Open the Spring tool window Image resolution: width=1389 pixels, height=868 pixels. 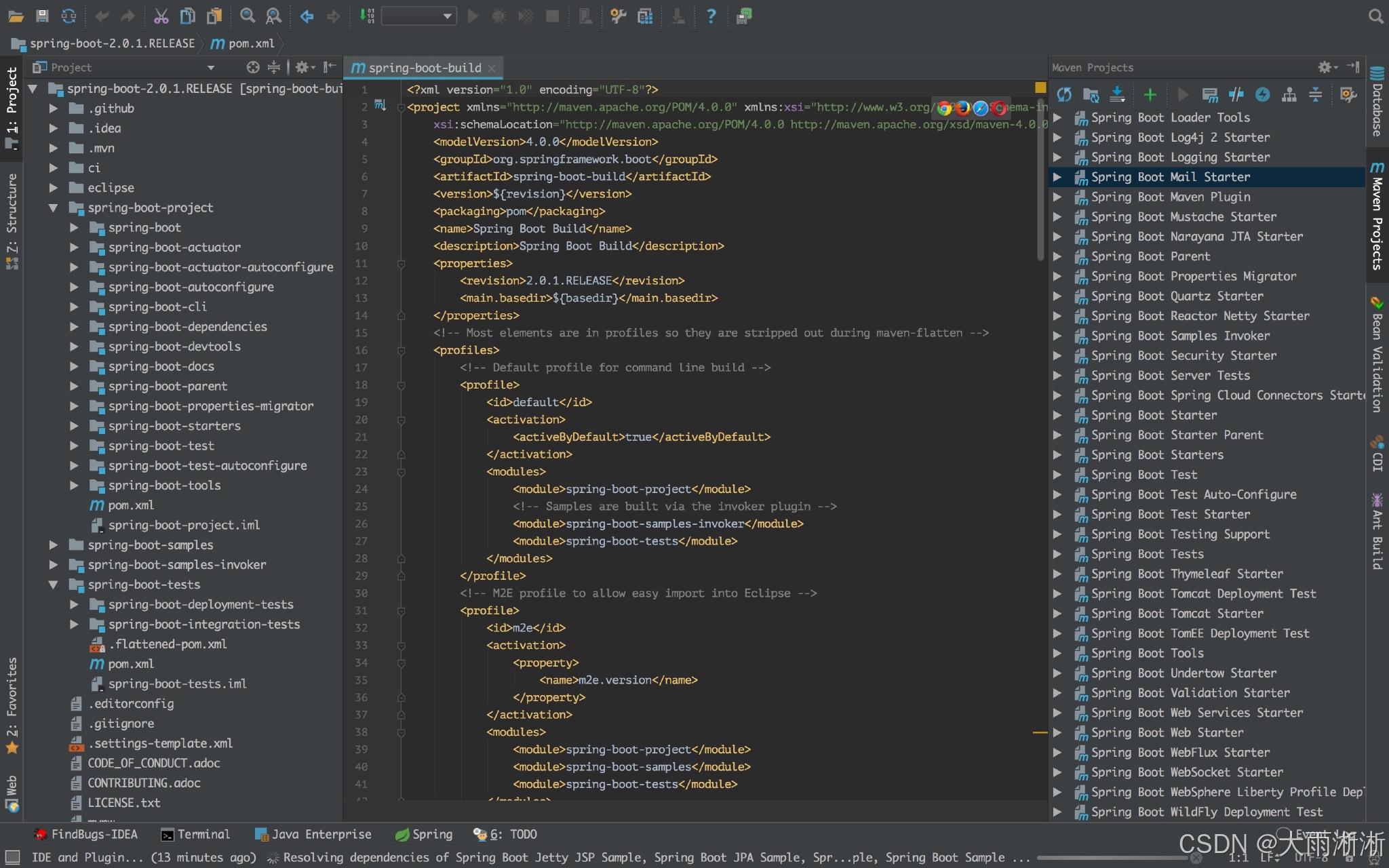tap(424, 834)
